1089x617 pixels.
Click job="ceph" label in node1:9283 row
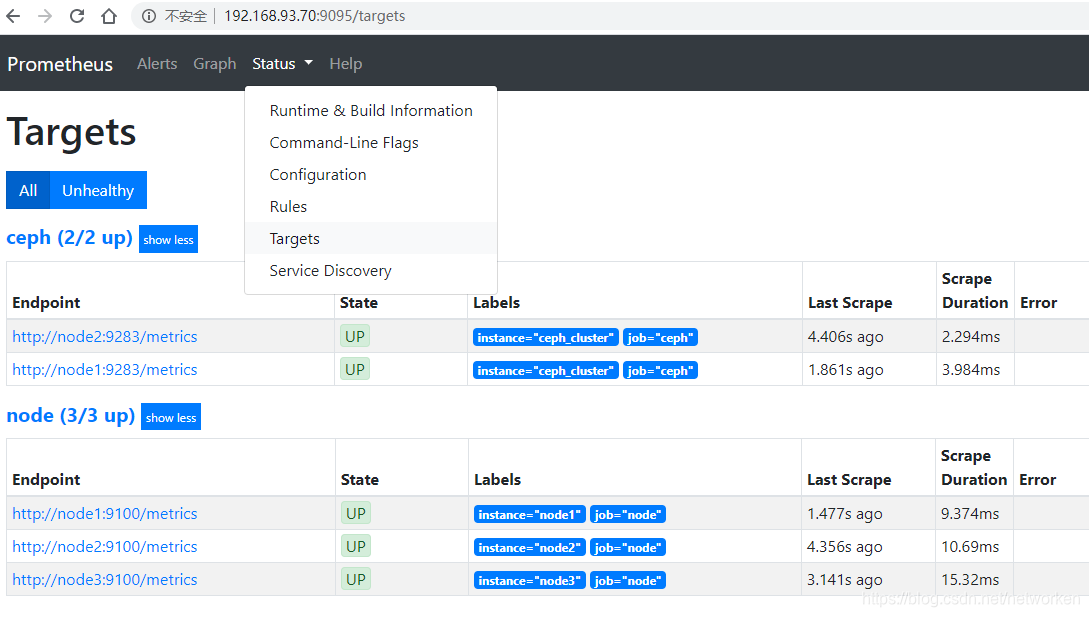pos(660,371)
